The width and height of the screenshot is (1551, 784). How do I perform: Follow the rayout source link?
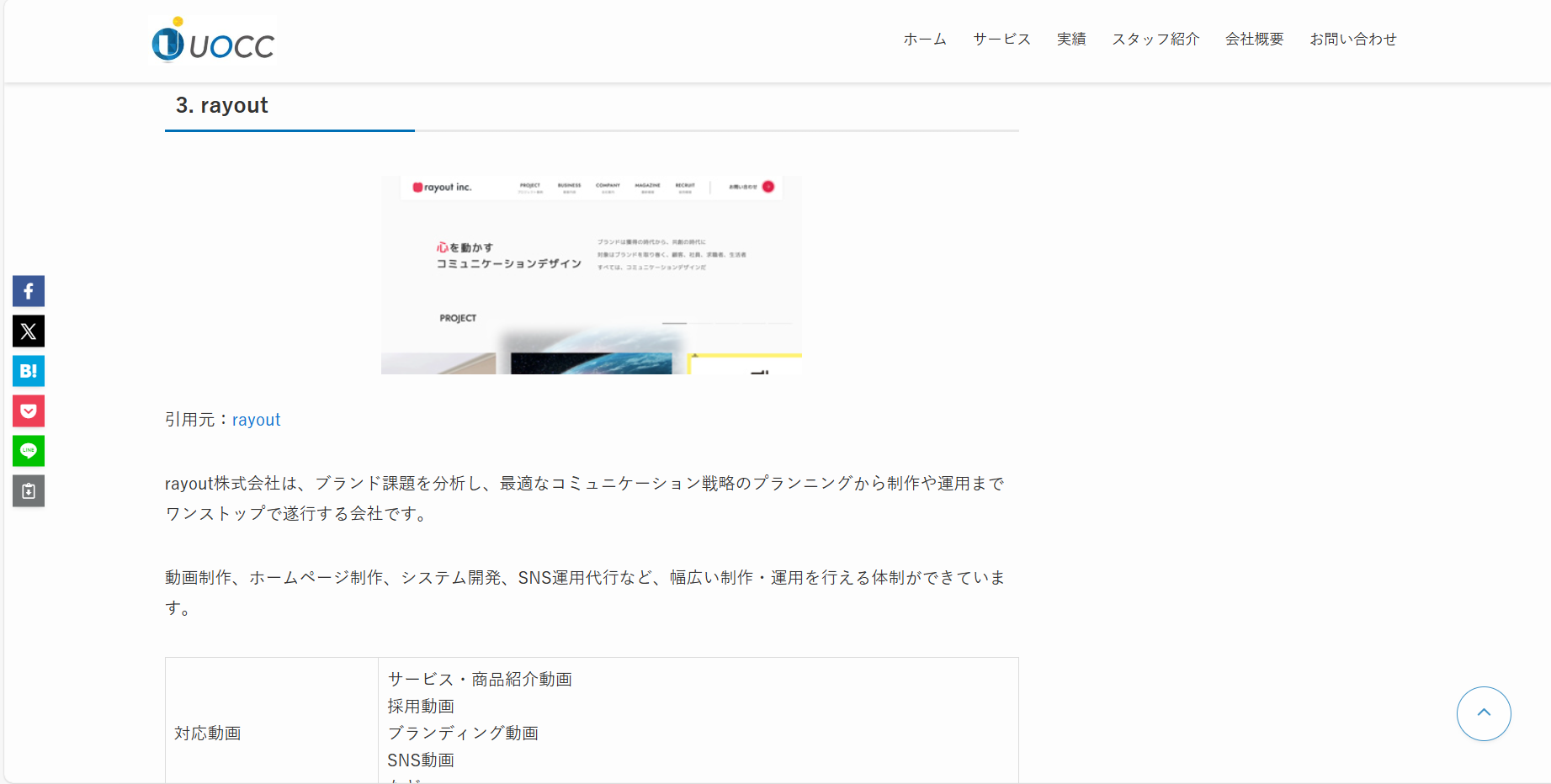(x=256, y=420)
